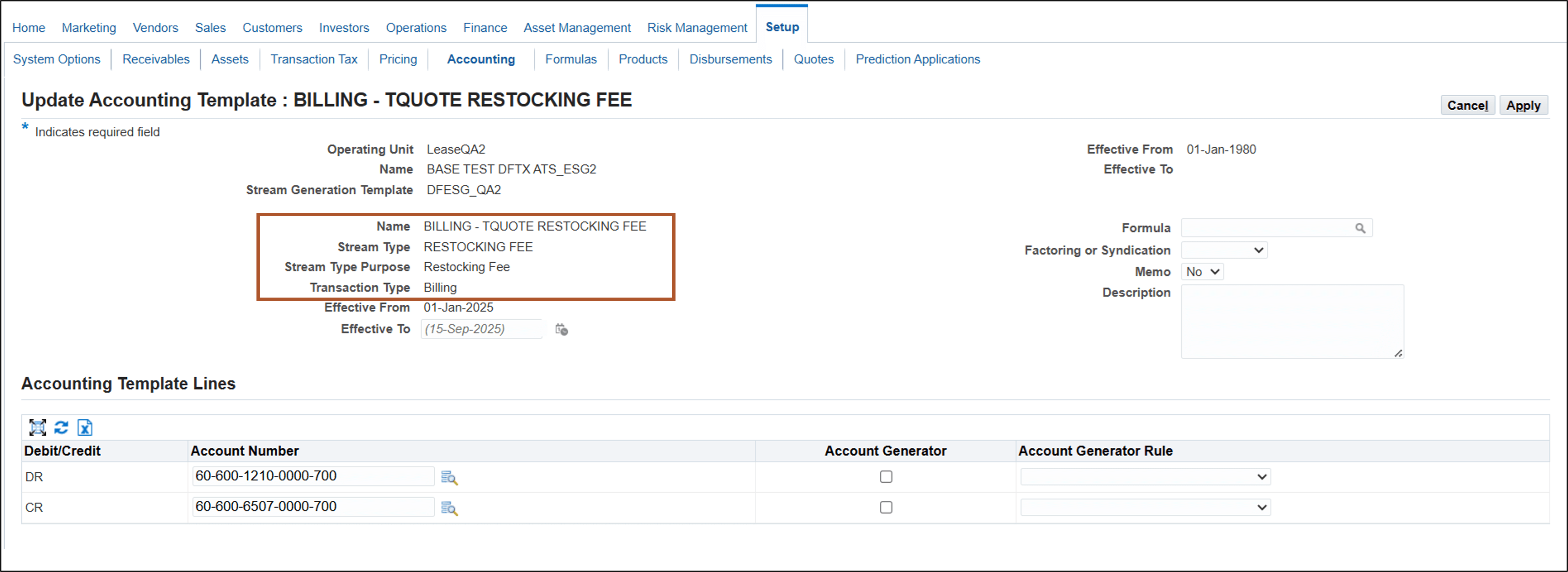This screenshot has height=572, width=1568.
Task: Cancel the template update
Action: pos(1468,105)
